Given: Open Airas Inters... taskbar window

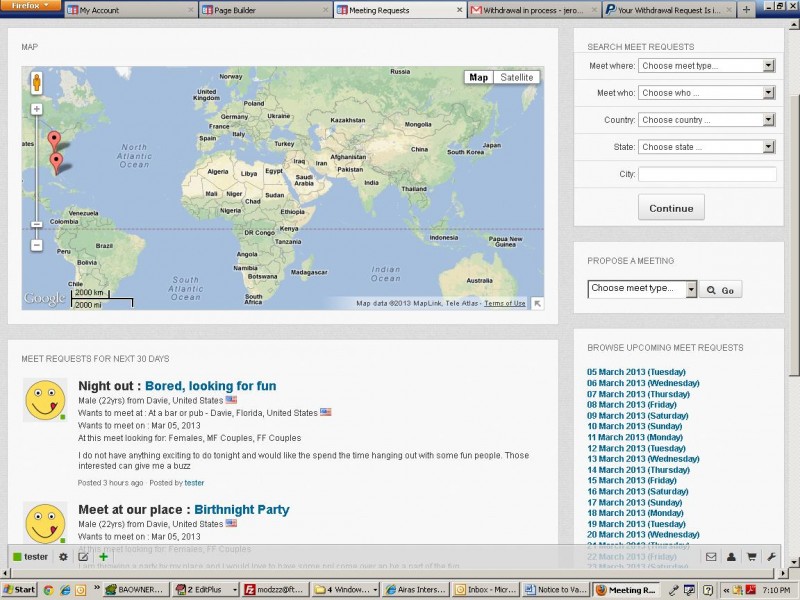Looking at the screenshot, I should (x=416, y=590).
